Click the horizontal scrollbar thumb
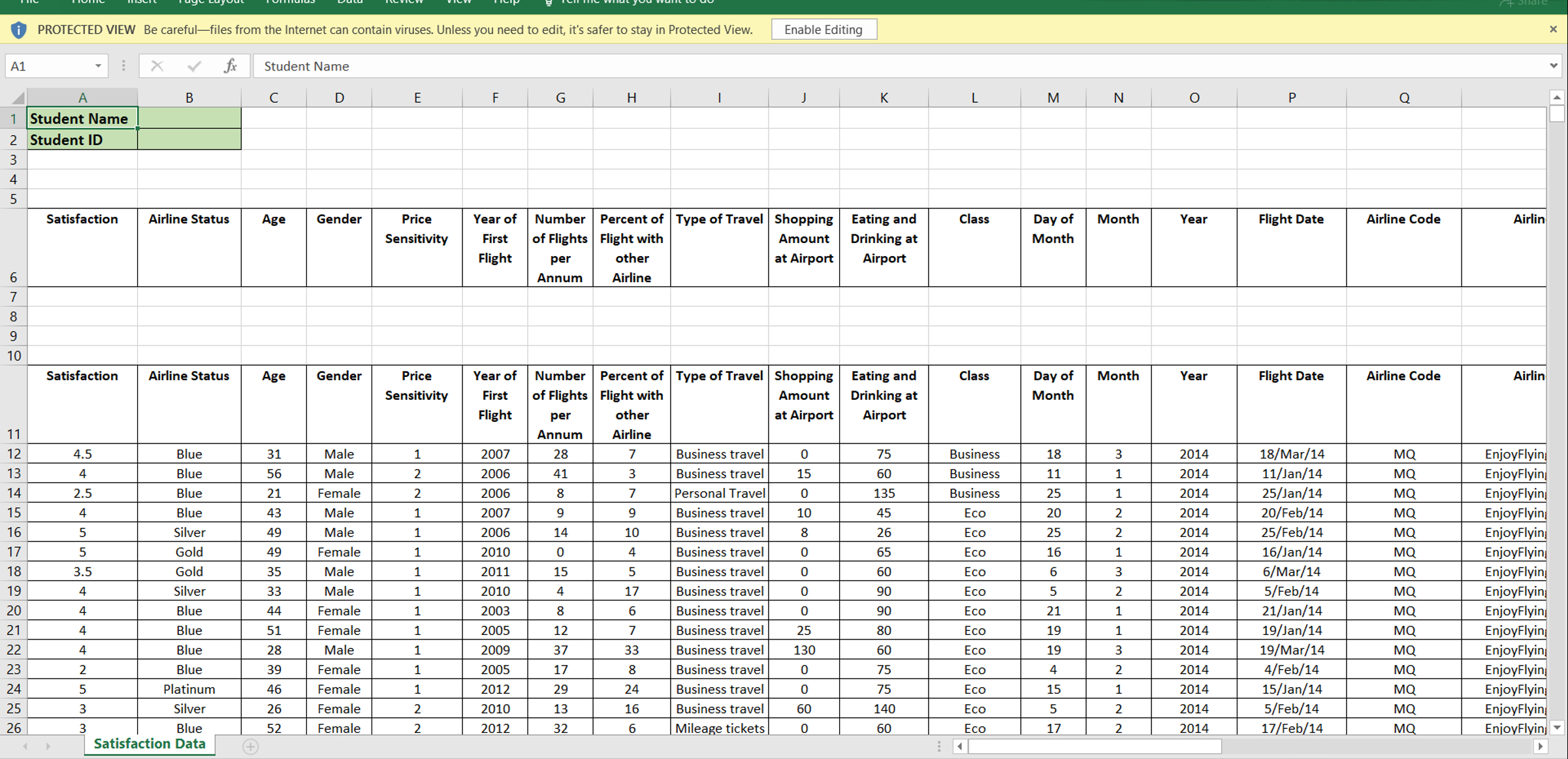Image resolution: width=1568 pixels, height=759 pixels. tap(1095, 746)
